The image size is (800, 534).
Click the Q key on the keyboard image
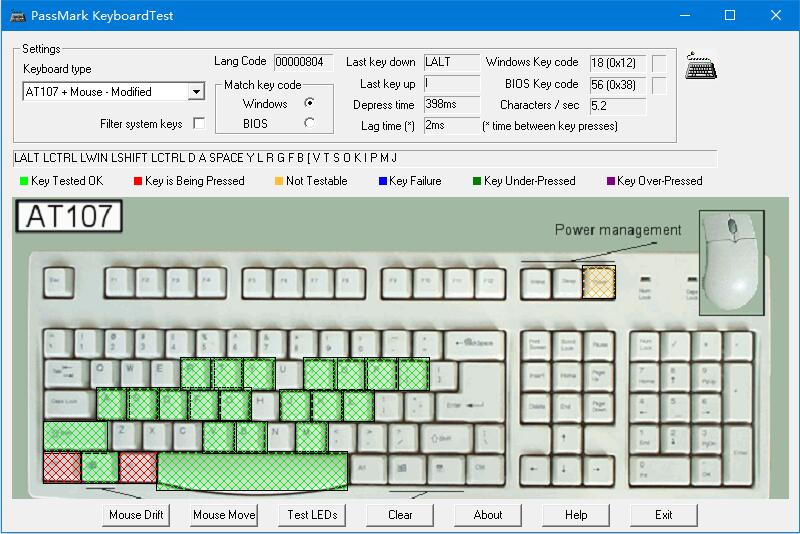104,375
